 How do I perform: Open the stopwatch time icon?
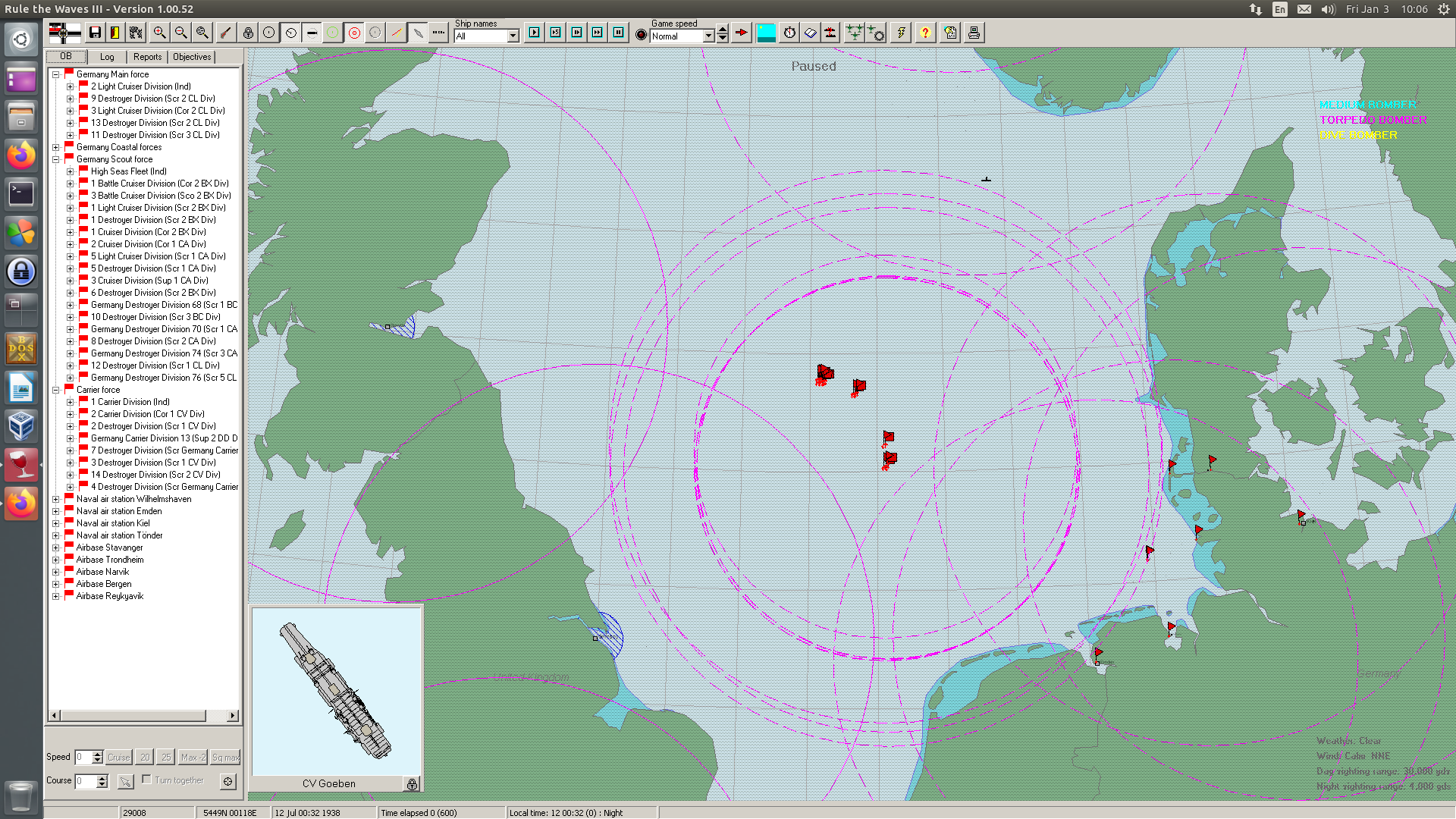pyautogui.click(x=789, y=33)
